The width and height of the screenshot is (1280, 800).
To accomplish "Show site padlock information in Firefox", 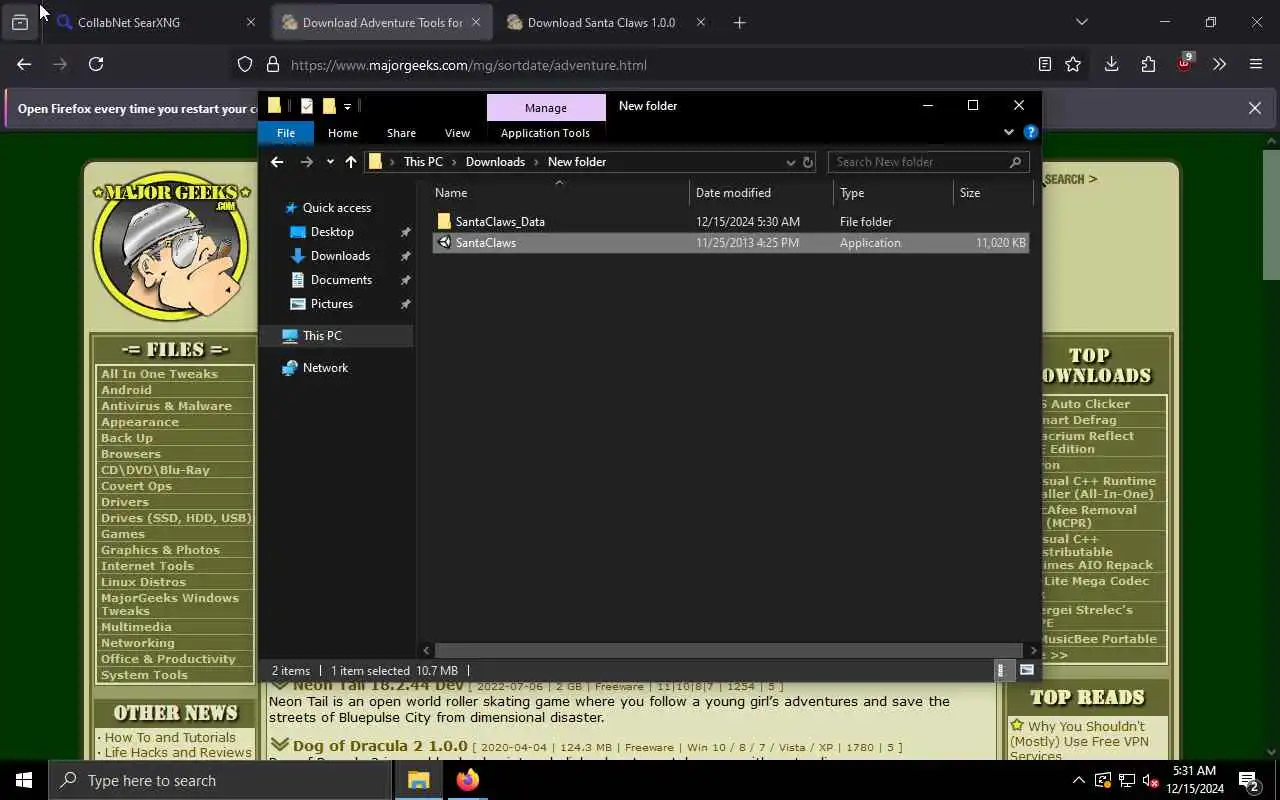I will point(272,65).
